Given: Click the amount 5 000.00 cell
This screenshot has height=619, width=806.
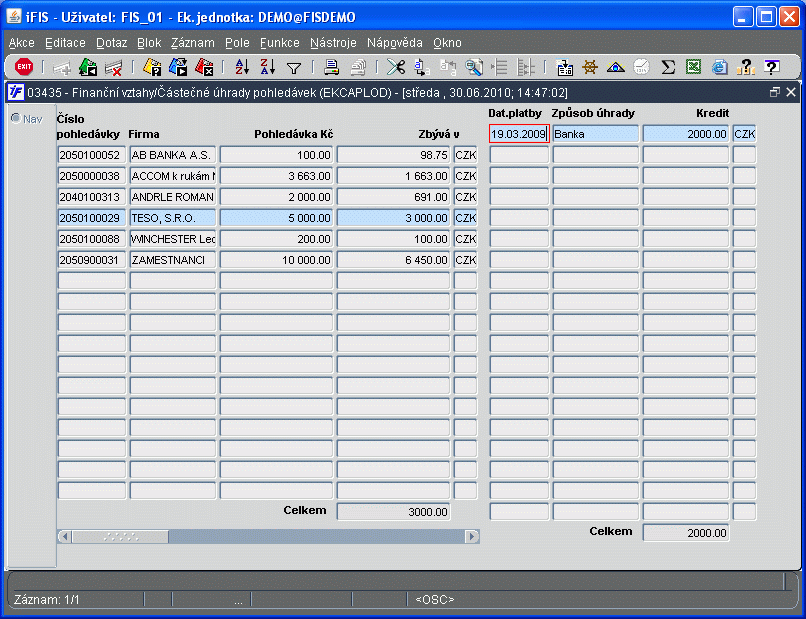Looking at the screenshot, I should point(277,218).
